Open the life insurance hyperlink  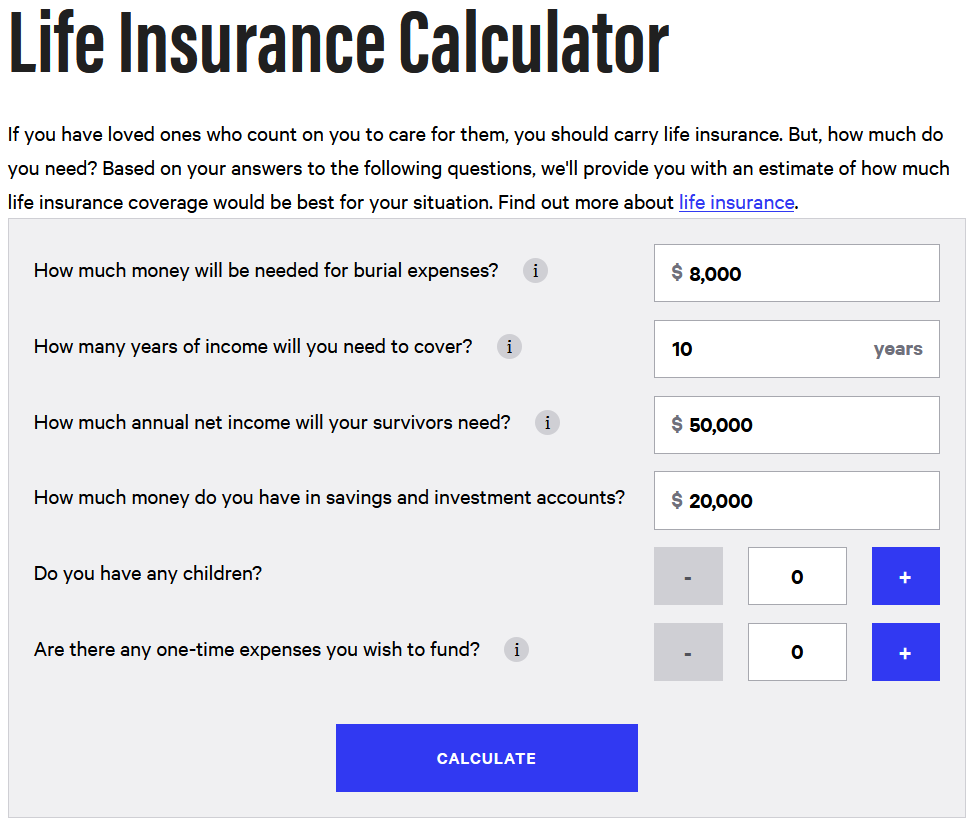point(736,202)
